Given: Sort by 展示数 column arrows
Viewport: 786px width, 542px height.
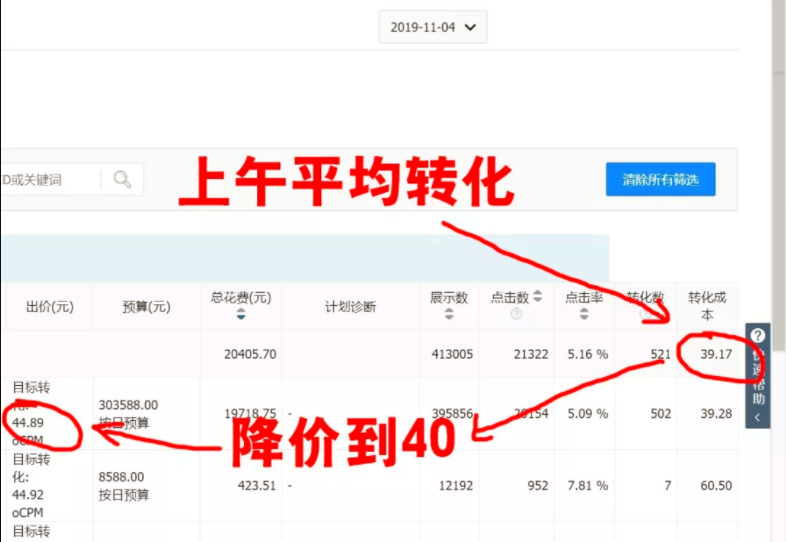Looking at the screenshot, I should (x=449, y=314).
